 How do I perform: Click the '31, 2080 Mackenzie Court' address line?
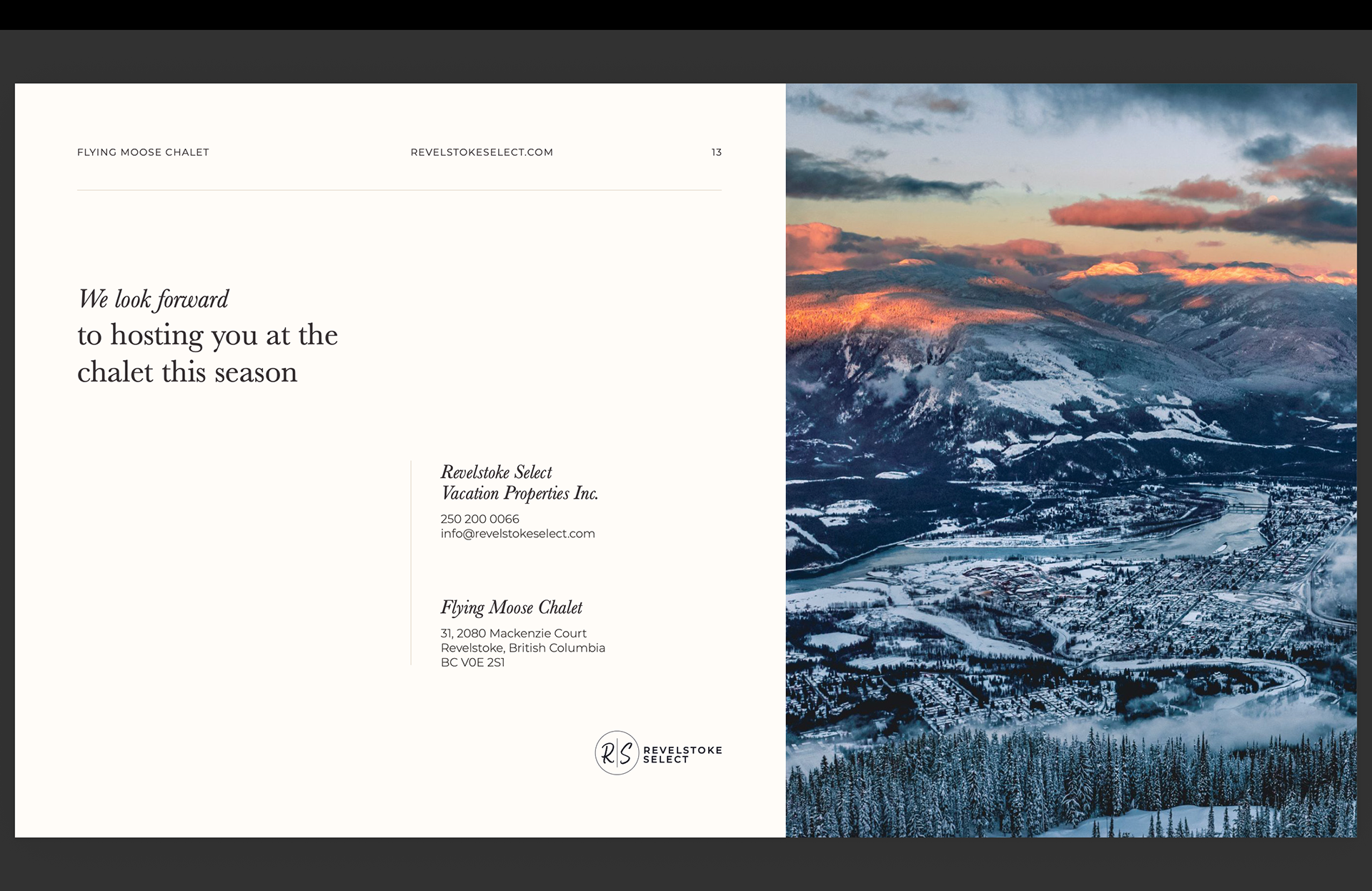(x=513, y=633)
